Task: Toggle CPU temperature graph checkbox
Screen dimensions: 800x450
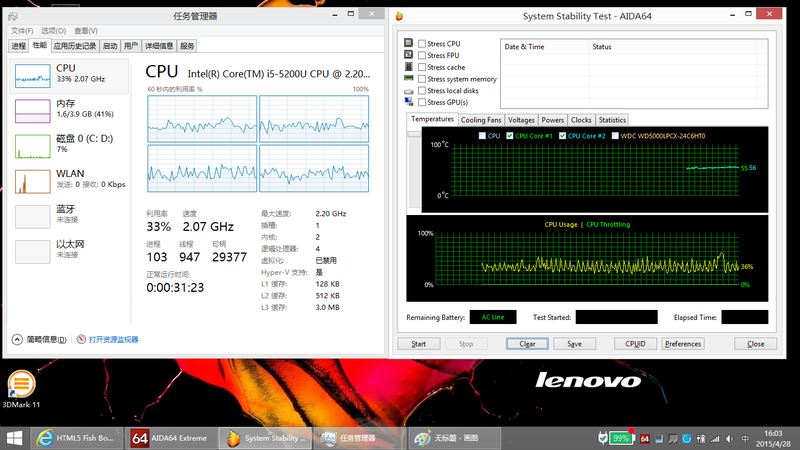Action: [482, 136]
